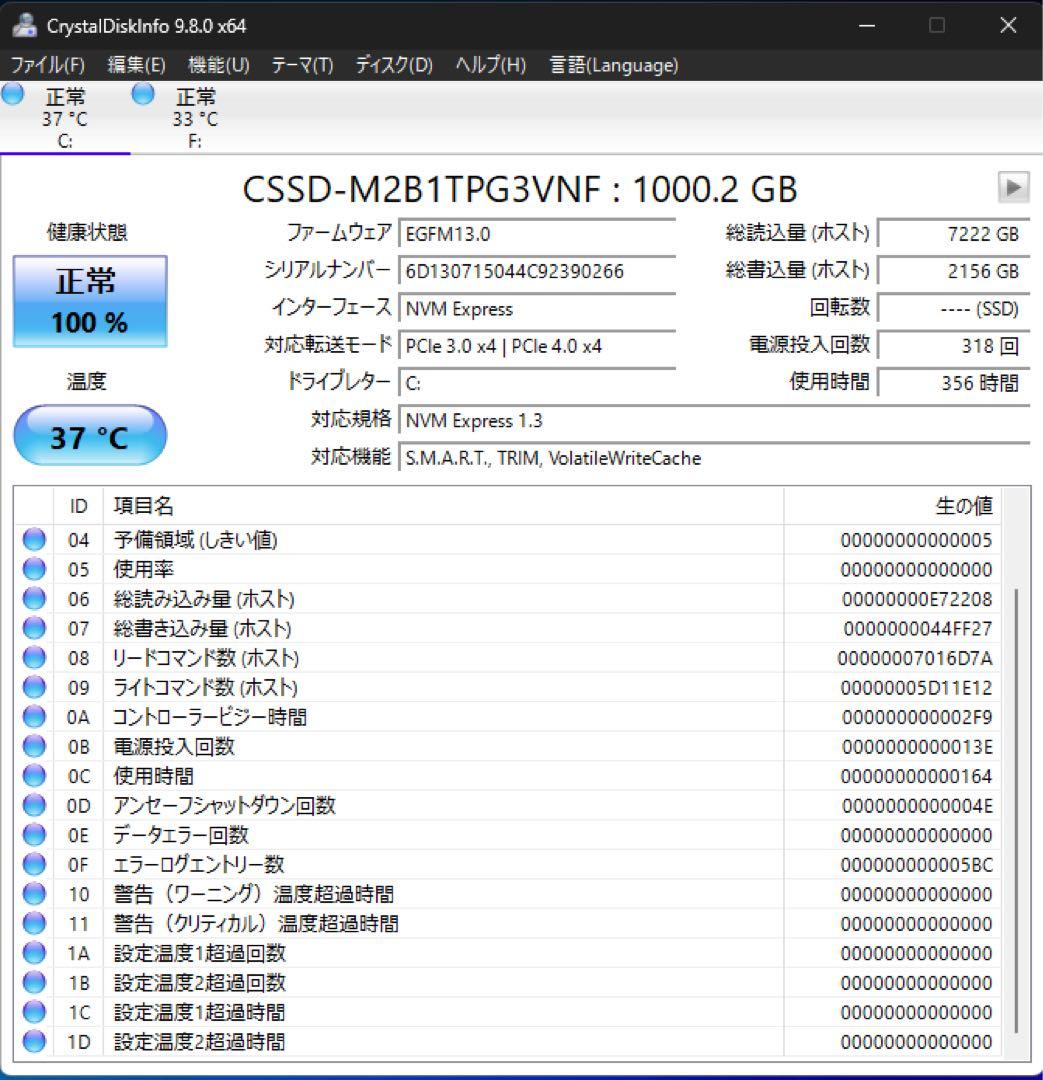
Task: Click the status orb for row 04 予備領域
Action: click(x=34, y=539)
